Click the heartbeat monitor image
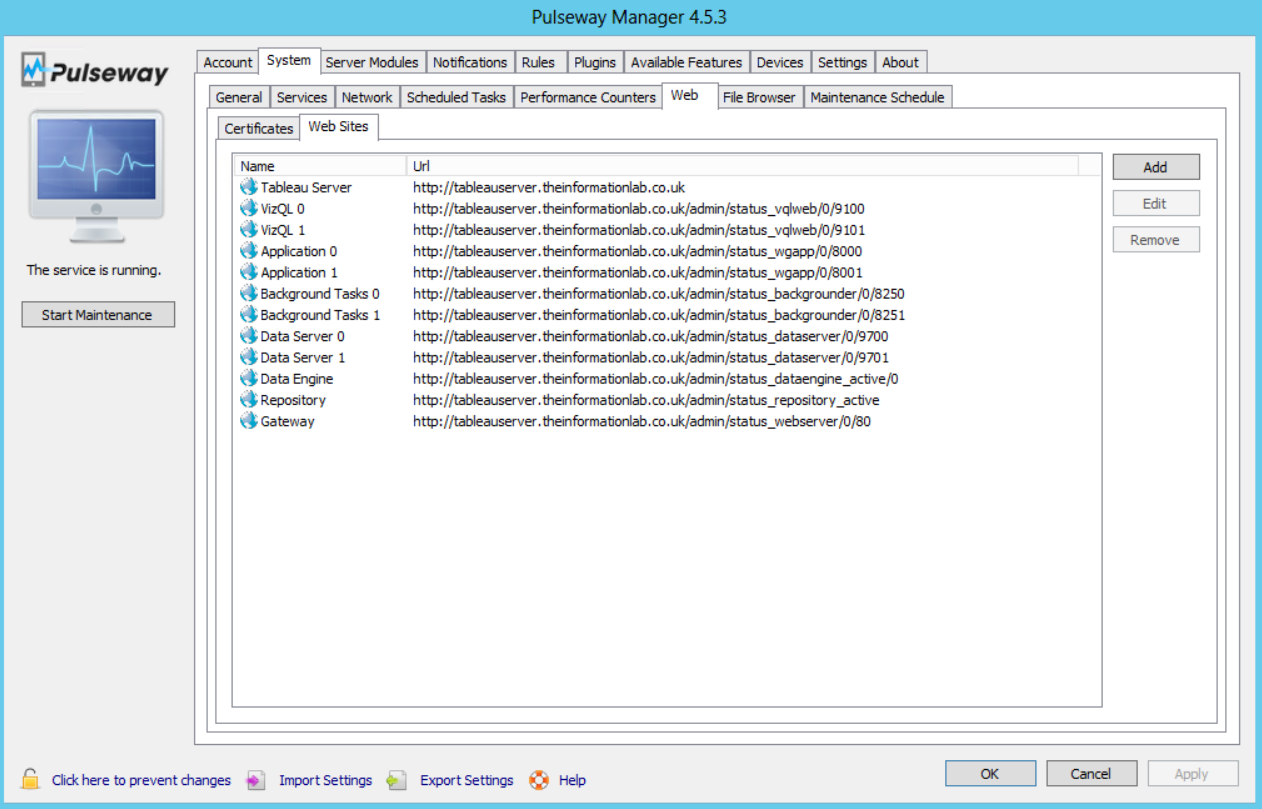 click(96, 176)
